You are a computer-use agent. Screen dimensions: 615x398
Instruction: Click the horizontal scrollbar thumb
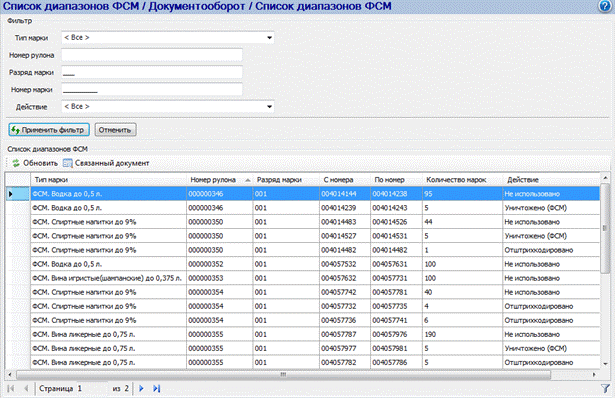coord(283,374)
